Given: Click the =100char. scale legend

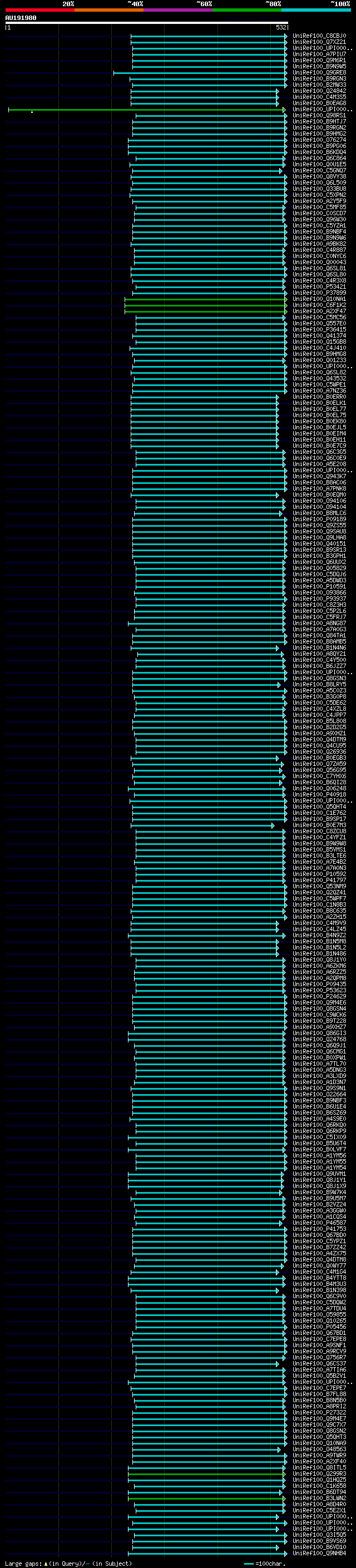Looking at the screenshot, I should [264, 1564].
